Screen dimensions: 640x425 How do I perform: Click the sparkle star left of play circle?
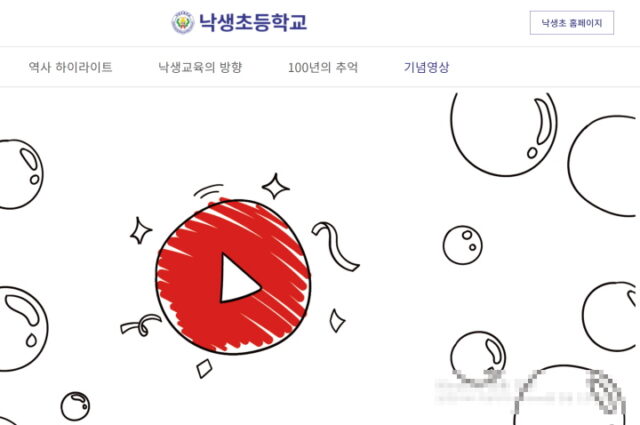point(140,231)
